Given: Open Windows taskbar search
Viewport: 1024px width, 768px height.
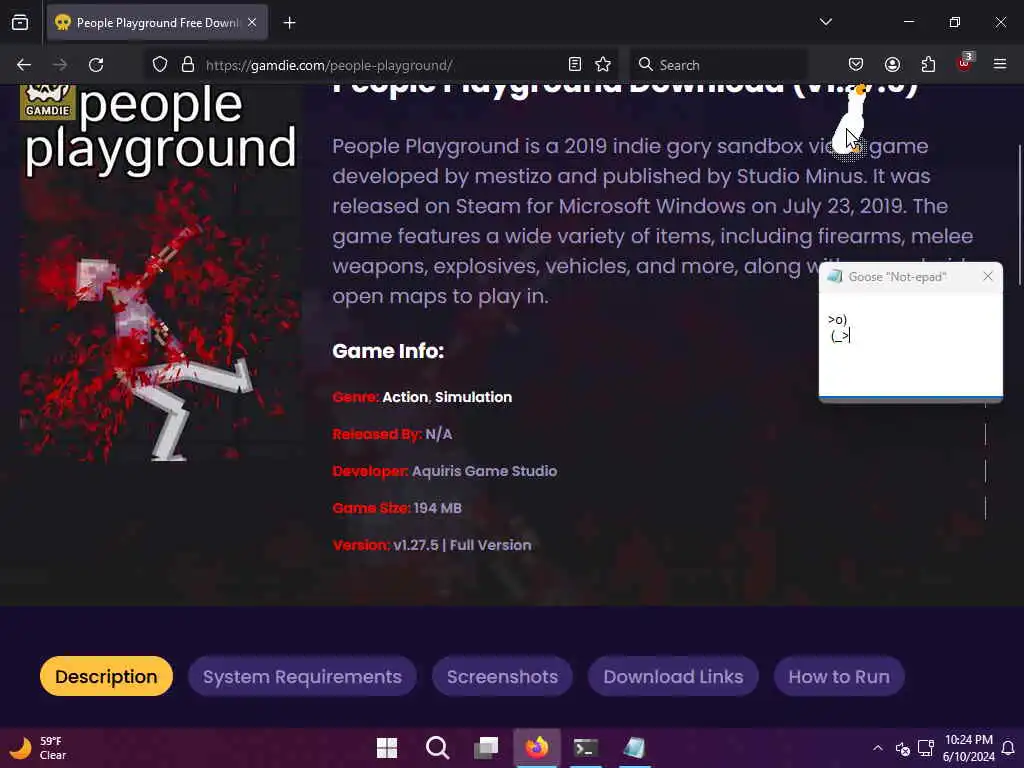Looking at the screenshot, I should click(x=437, y=748).
